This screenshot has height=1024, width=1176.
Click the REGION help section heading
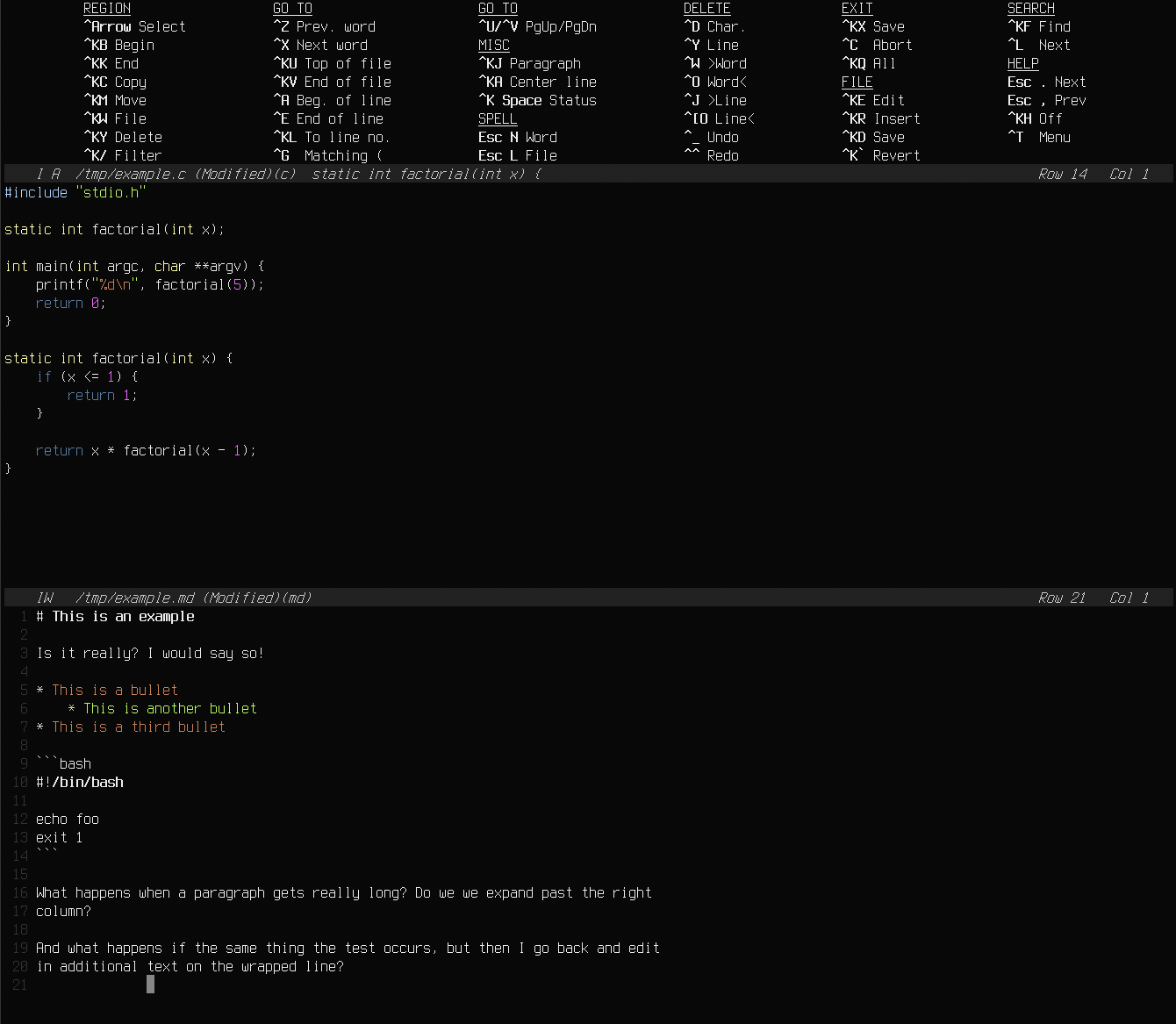point(107,8)
